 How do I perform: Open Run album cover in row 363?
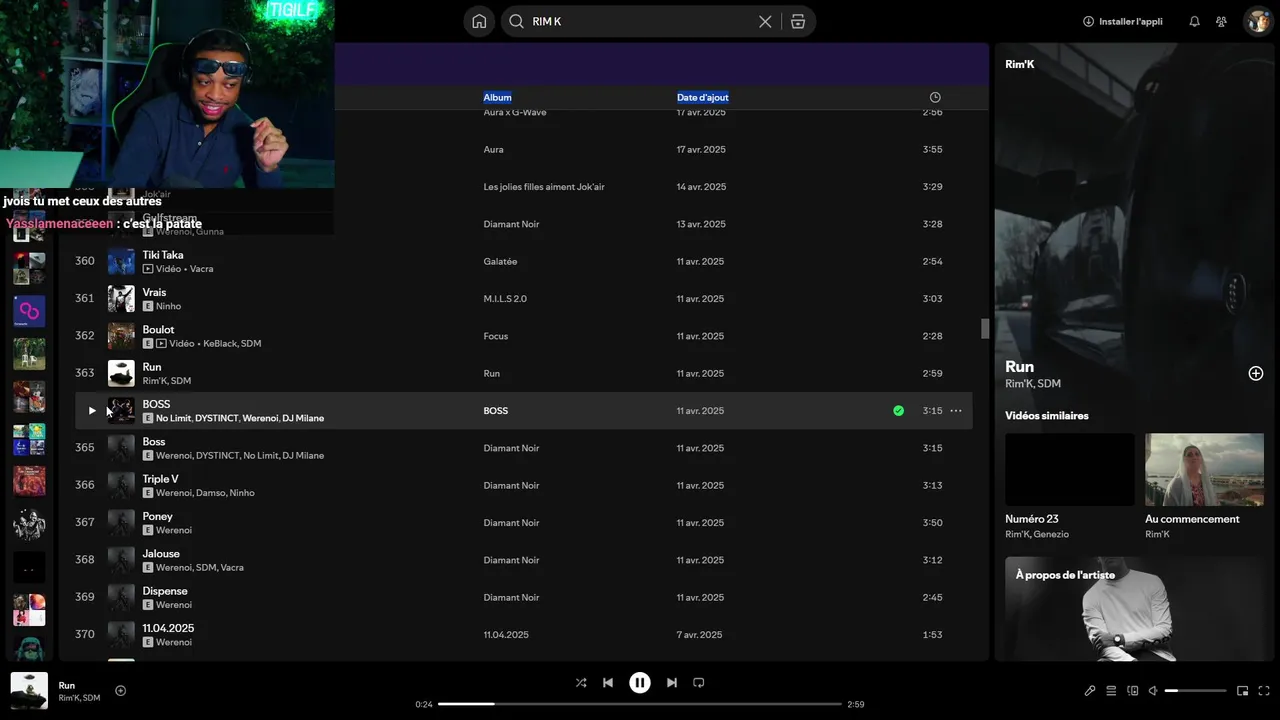tap(121, 373)
